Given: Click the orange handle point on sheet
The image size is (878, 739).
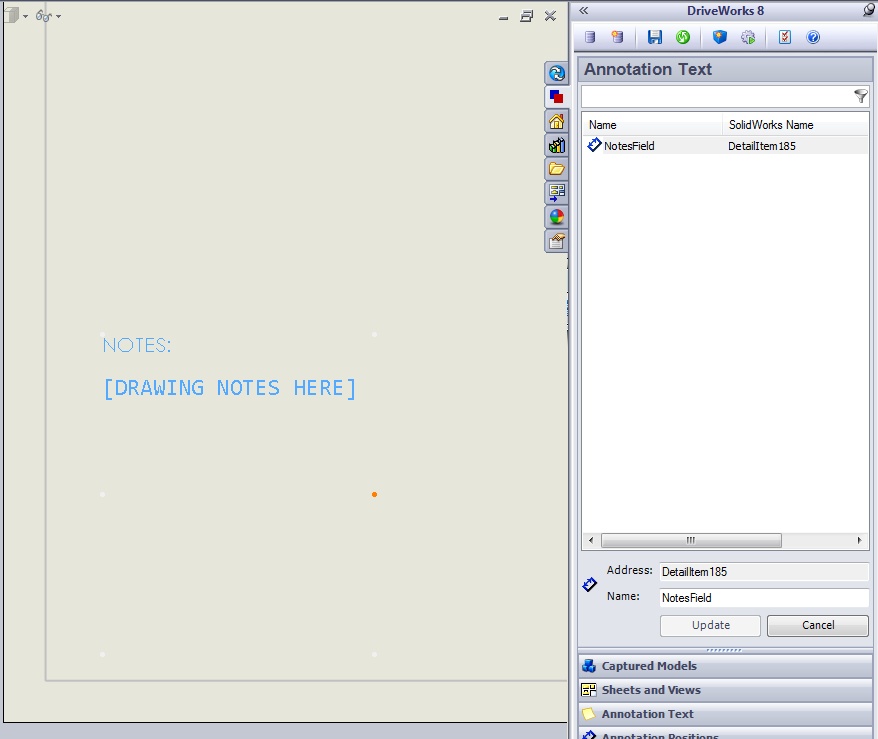Looking at the screenshot, I should point(374,494).
